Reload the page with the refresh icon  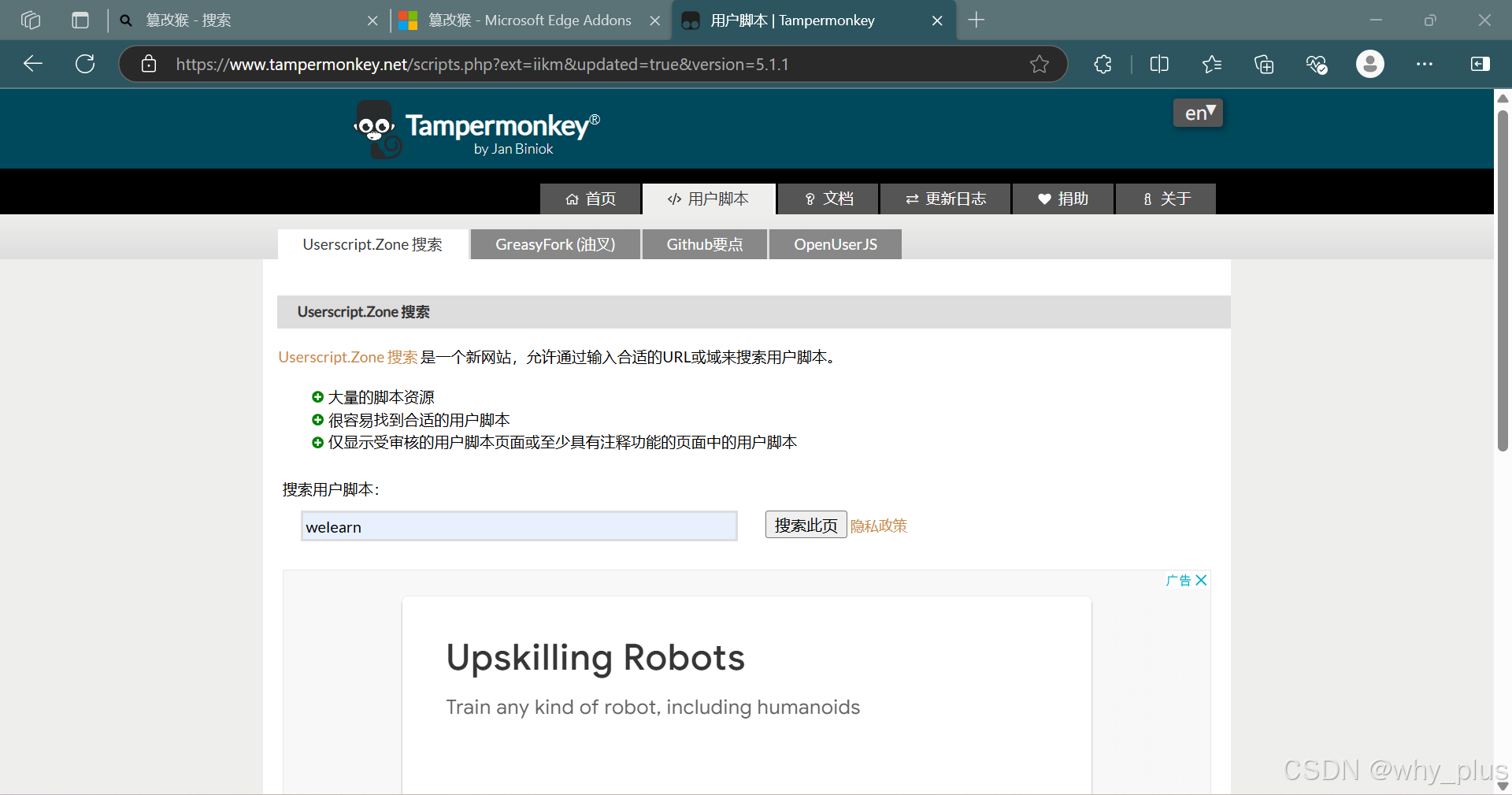[x=85, y=64]
